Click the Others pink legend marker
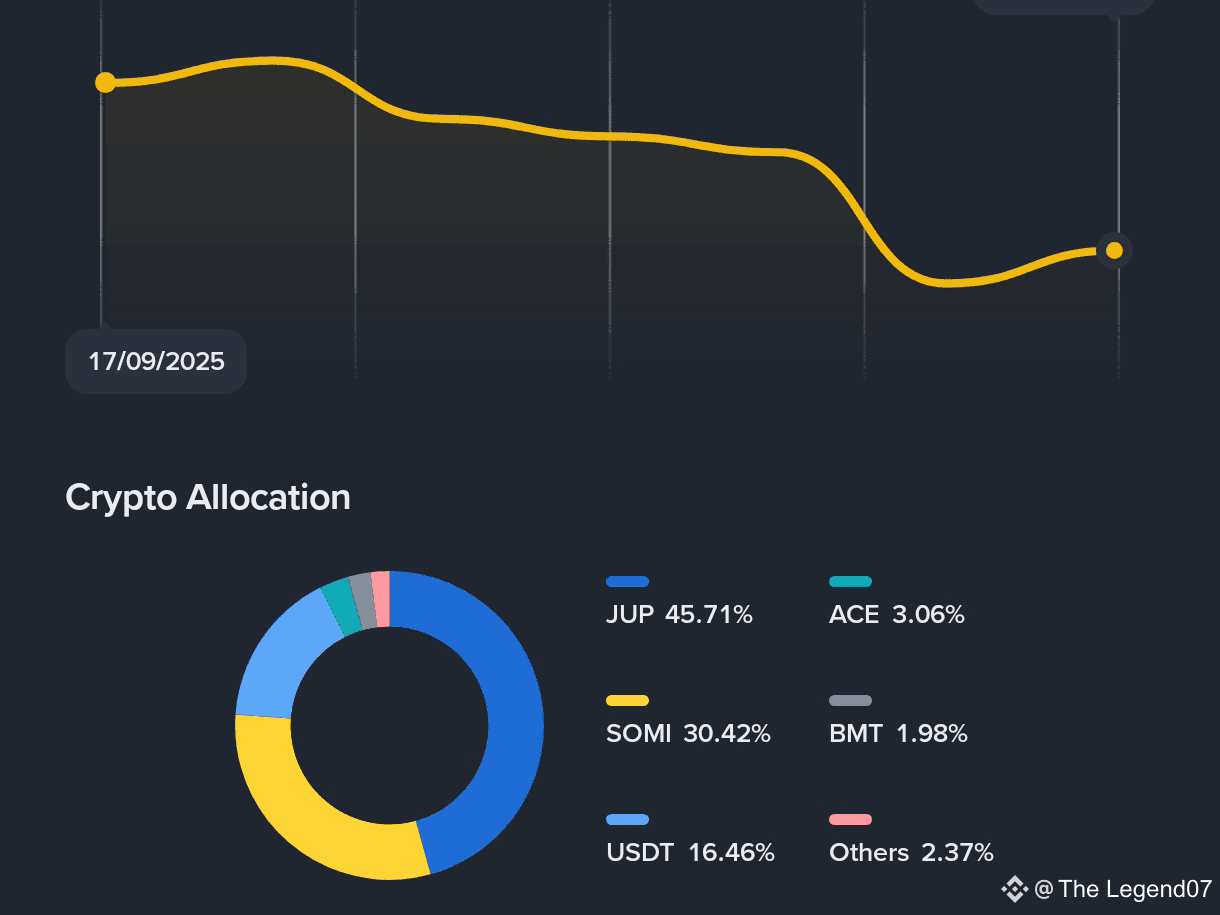The height and width of the screenshot is (915, 1220). [851, 819]
